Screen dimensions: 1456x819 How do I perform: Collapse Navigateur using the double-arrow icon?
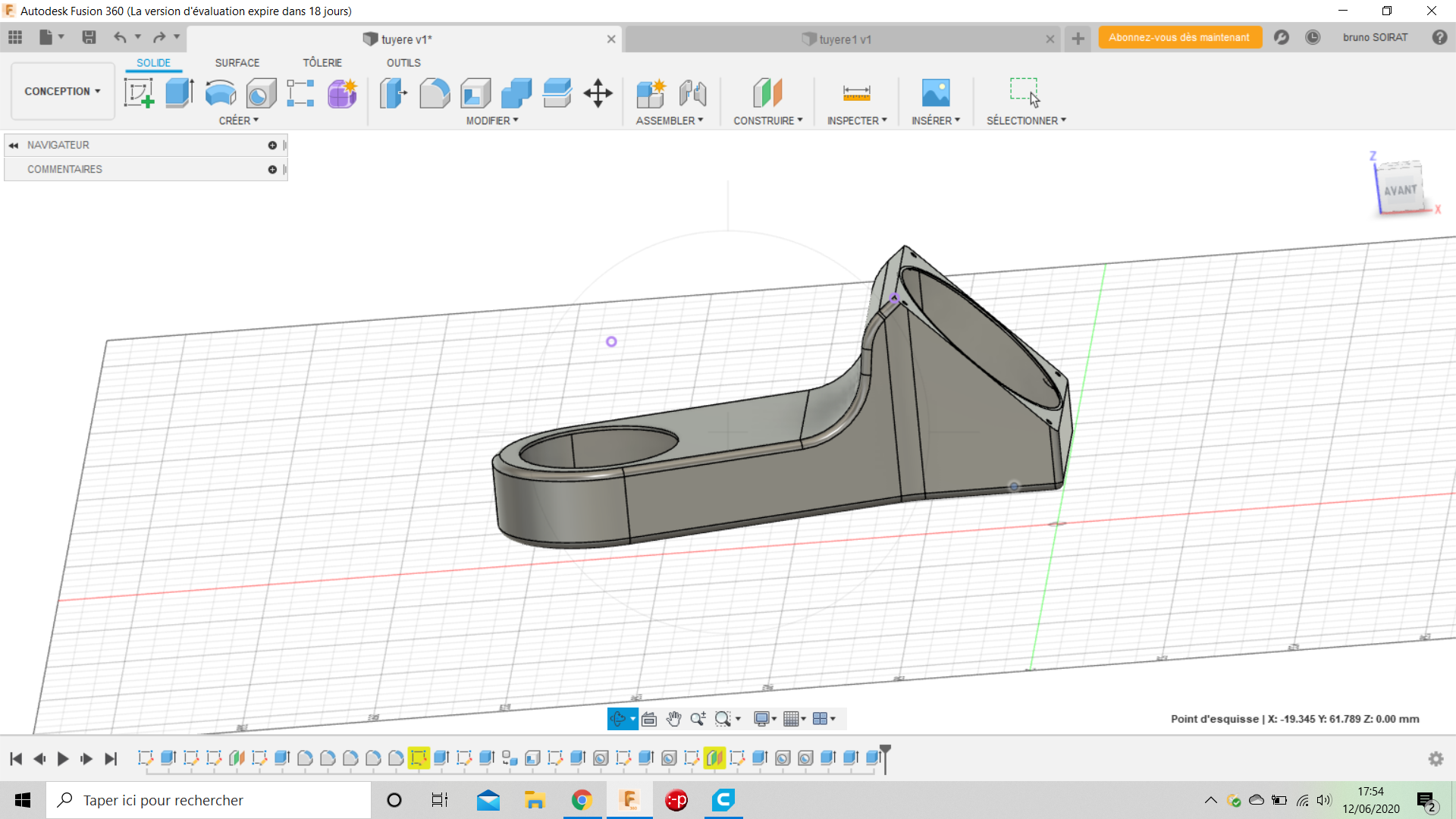point(14,145)
